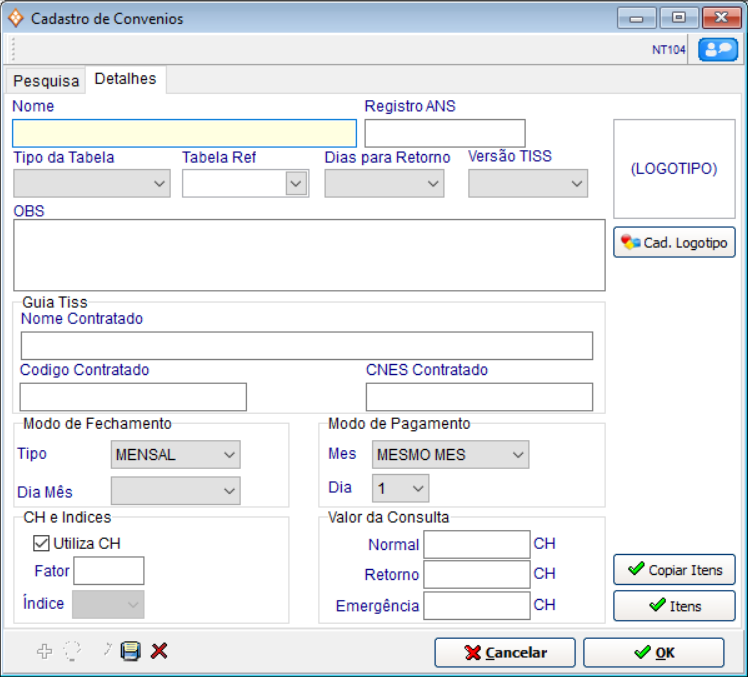Toggle the Utiliza CH checkbox
Screen dimensions: 748x677
coord(42,543)
